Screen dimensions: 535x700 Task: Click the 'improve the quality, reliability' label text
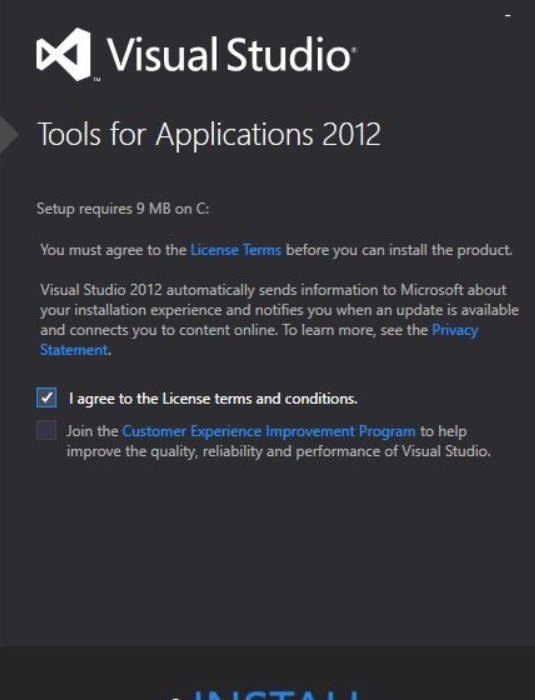(279, 451)
